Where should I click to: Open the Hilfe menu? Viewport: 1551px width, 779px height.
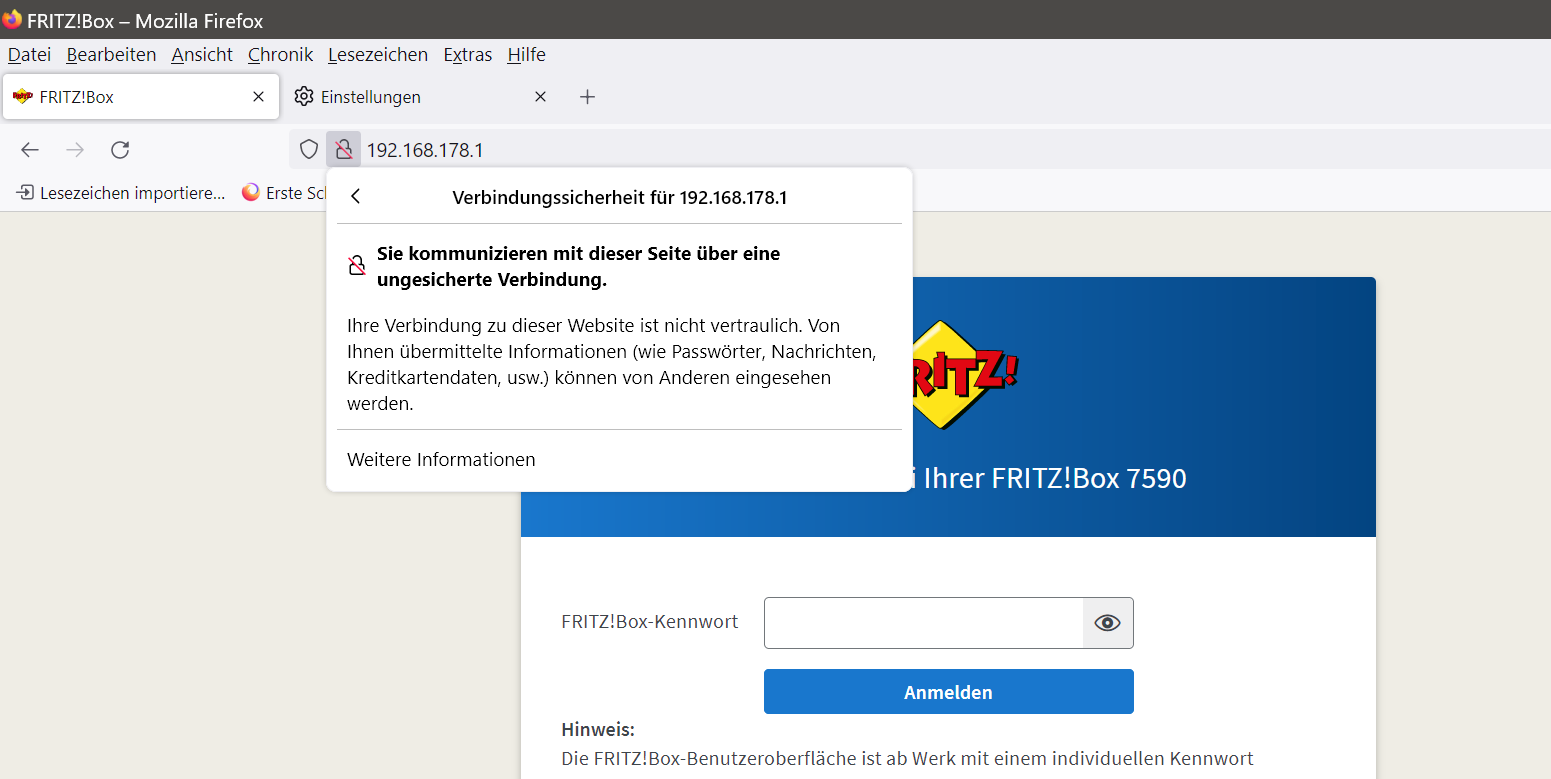527,55
